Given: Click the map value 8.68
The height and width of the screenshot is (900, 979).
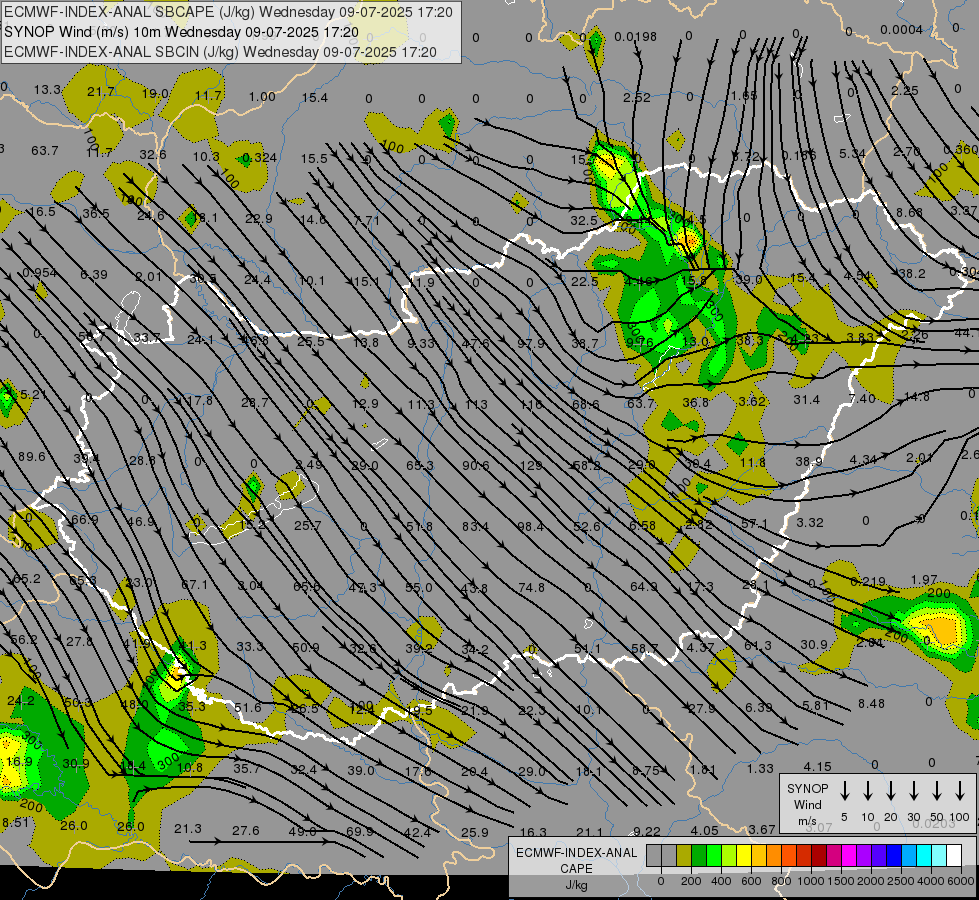Looking at the screenshot, I should tap(909, 212).
